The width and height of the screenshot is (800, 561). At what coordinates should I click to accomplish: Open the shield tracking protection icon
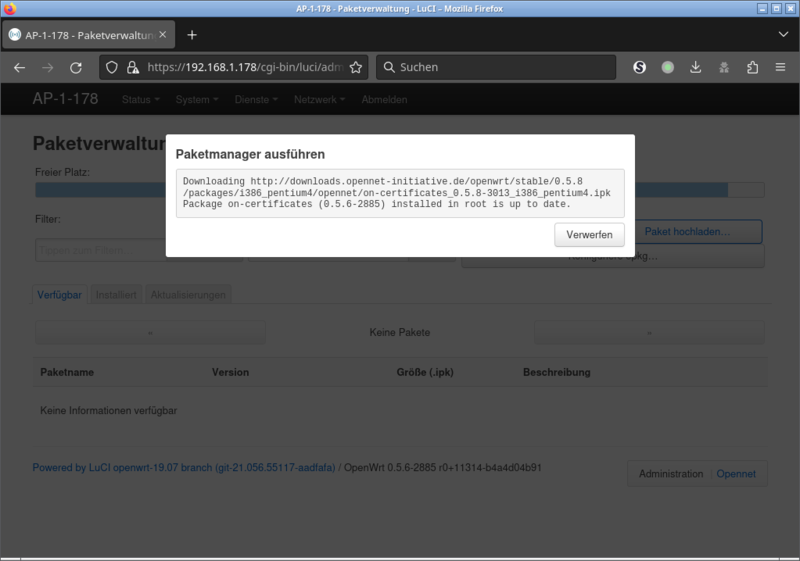[112, 67]
